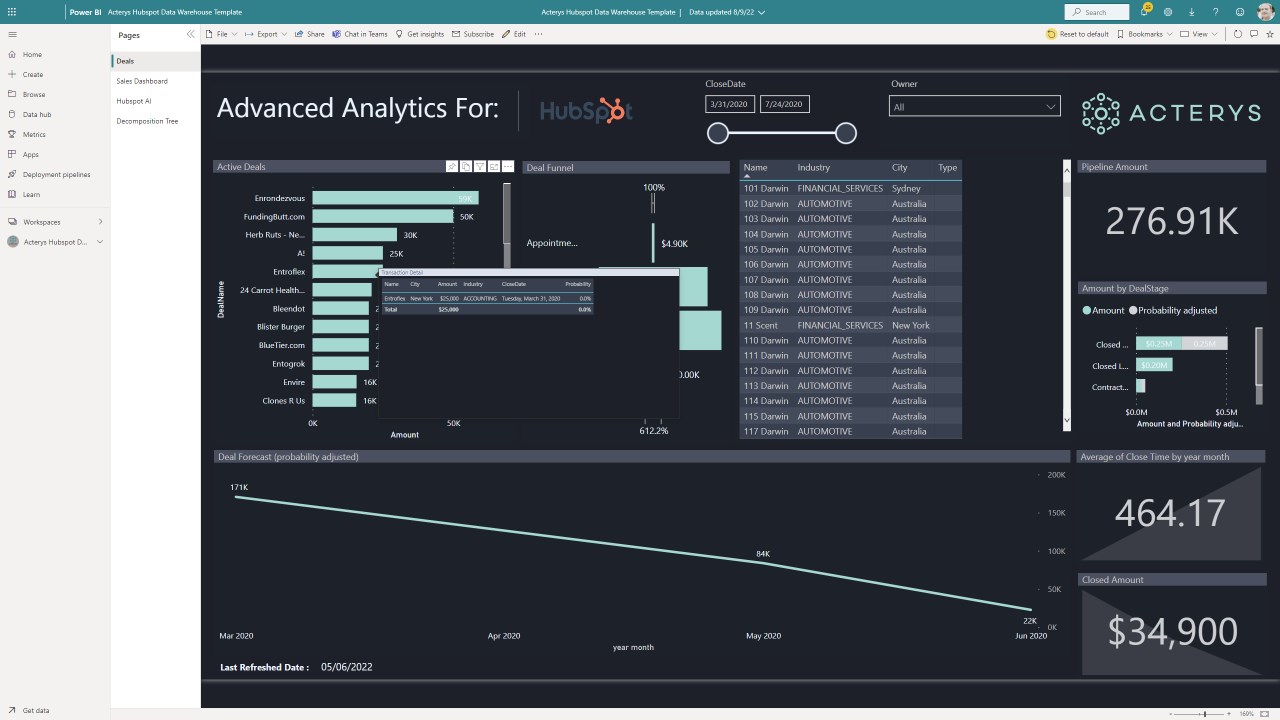
Task: Click the Edit button
Action: 514,34
